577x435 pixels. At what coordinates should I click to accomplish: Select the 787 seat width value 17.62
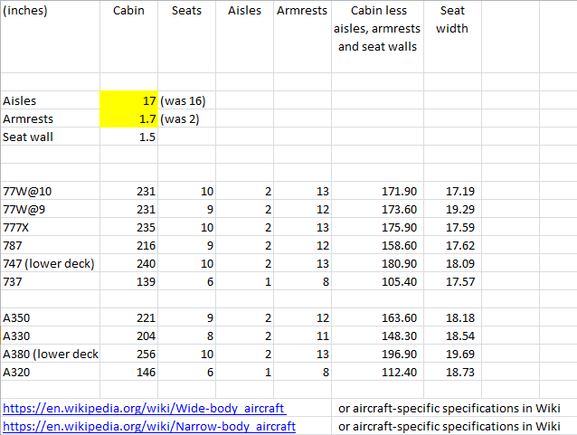453,245
